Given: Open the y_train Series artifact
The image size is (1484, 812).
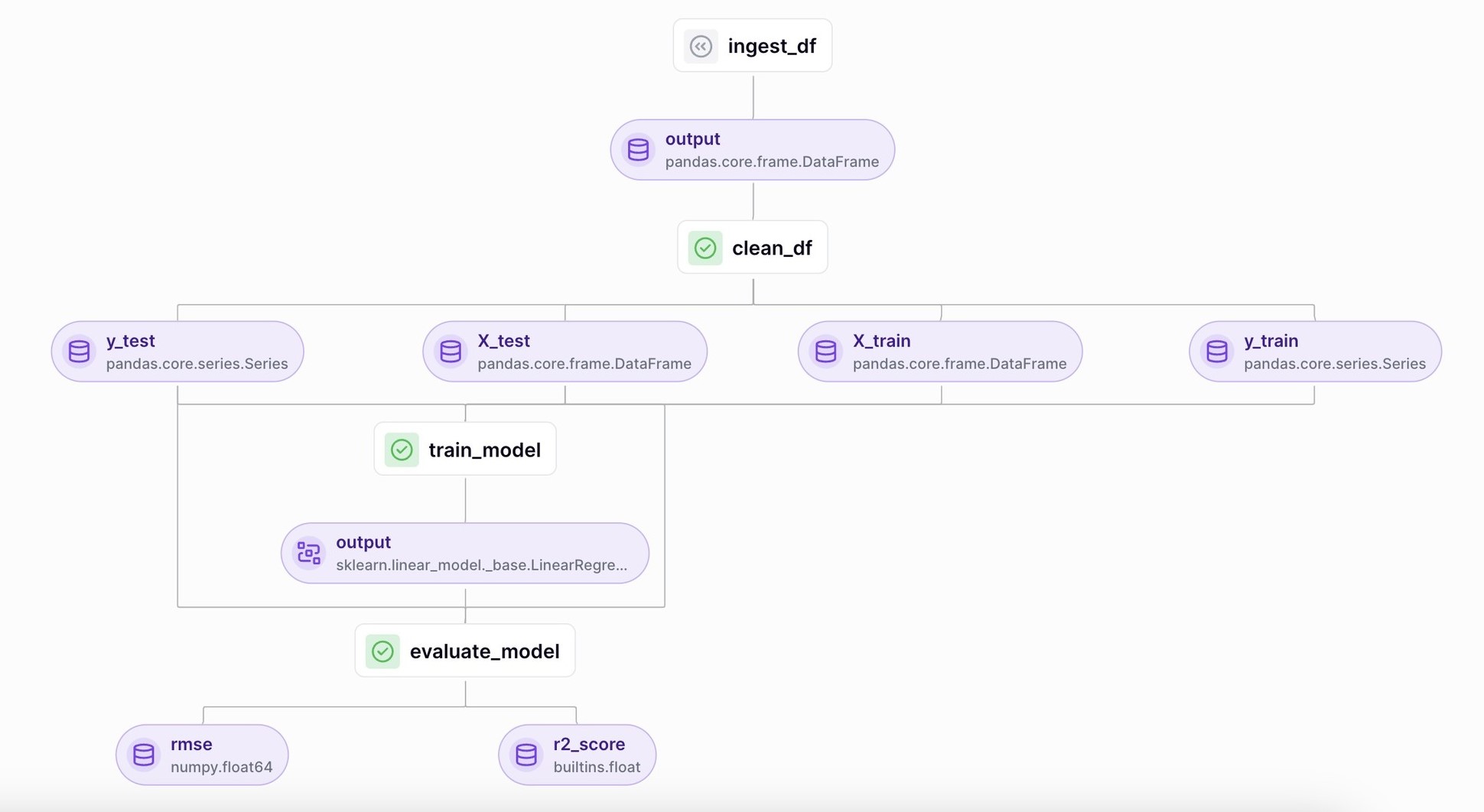Looking at the screenshot, I should 1334,352.
